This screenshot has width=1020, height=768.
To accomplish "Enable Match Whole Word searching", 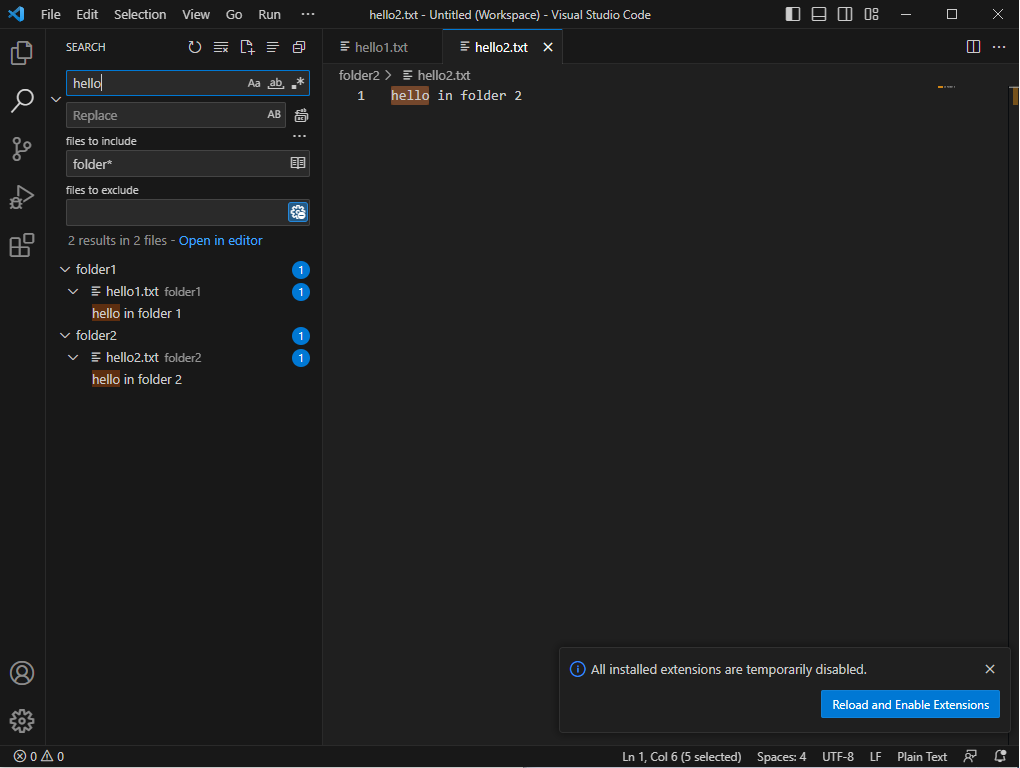I will (276, 83).
